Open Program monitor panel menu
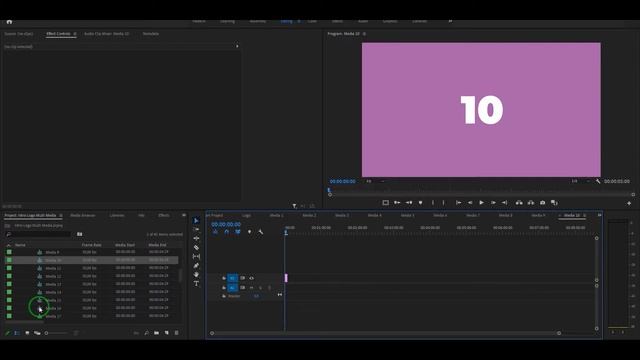The height and width of the screenshot is (360, 640). tap(364, 34)
